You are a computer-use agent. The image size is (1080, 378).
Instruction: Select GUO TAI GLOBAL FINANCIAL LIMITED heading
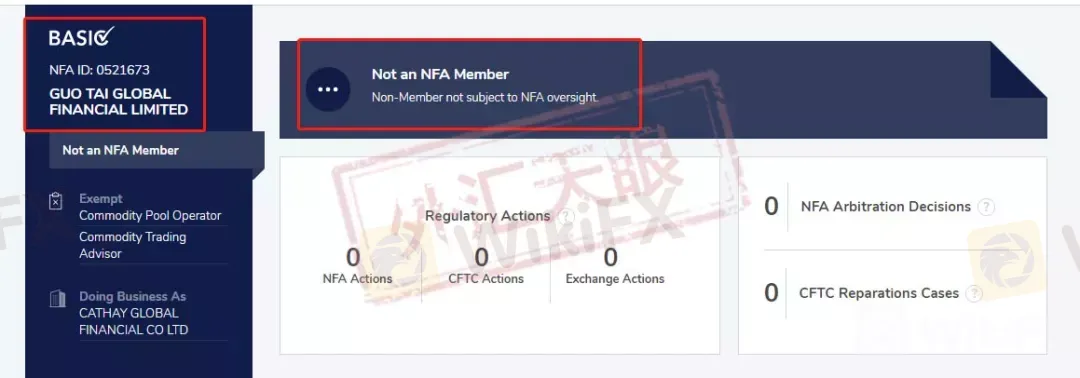[118, 101]
